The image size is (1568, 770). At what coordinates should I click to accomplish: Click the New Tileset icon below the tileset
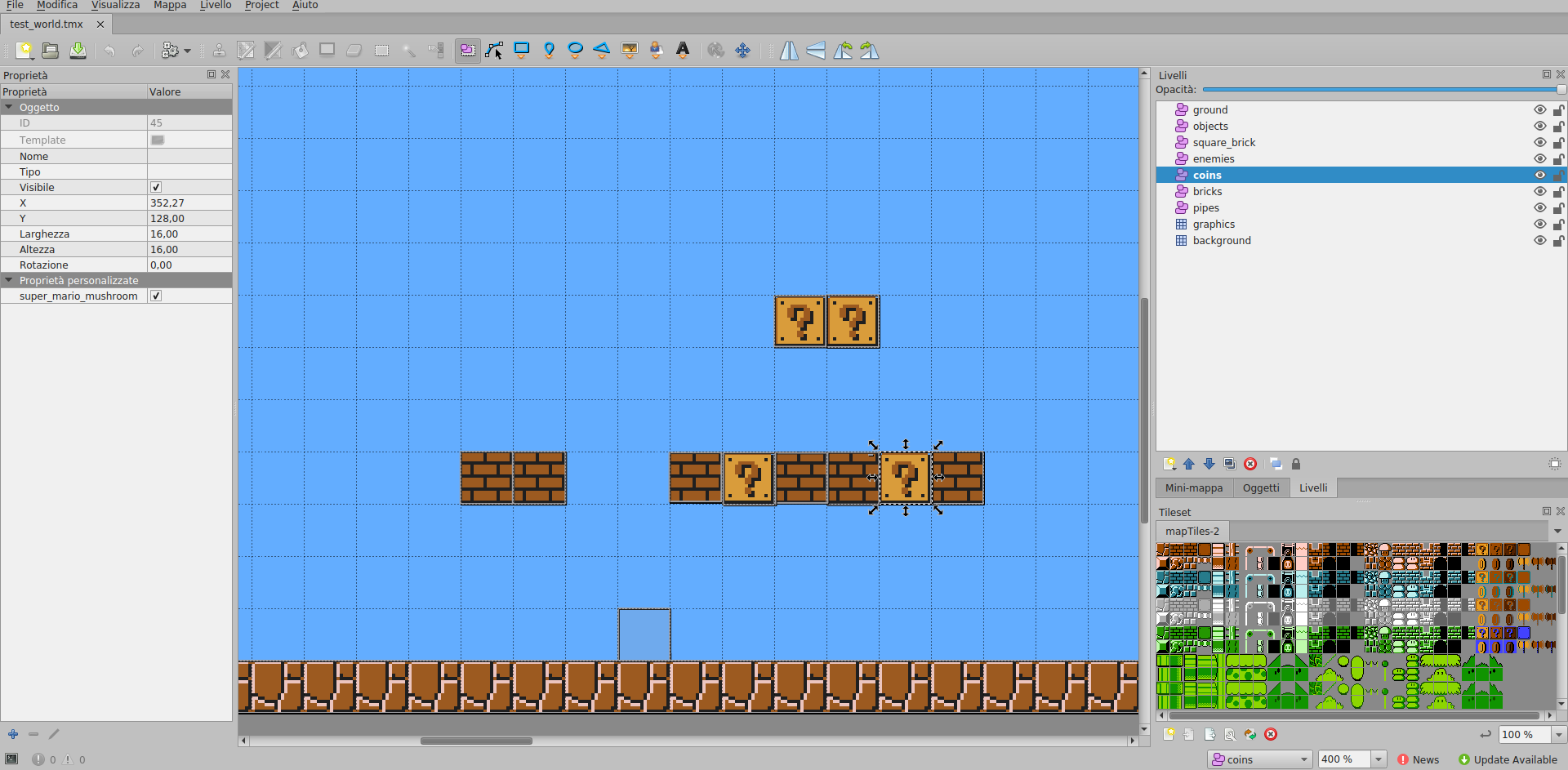[x=1169, y=734]
